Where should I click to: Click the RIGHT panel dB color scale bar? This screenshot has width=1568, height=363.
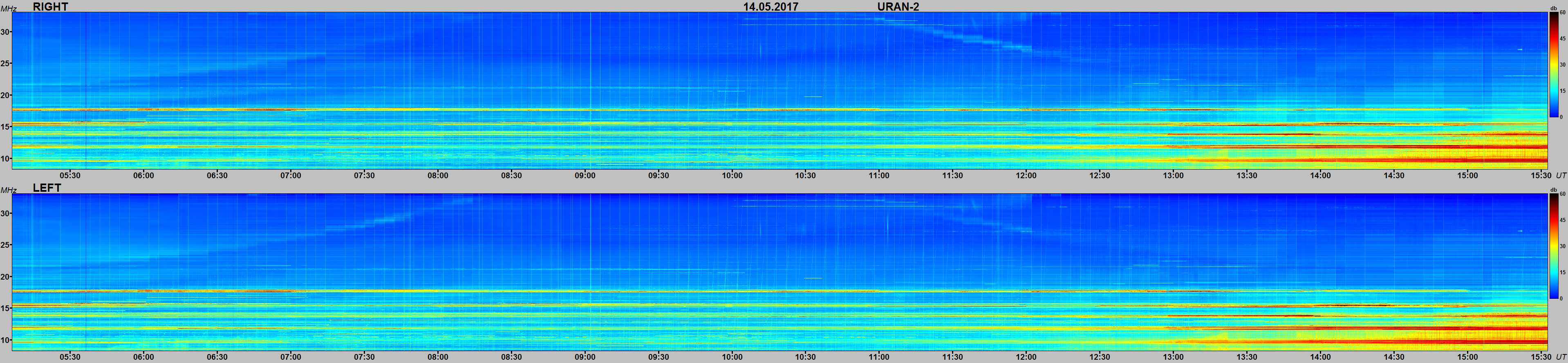(x=1553, y=64)
